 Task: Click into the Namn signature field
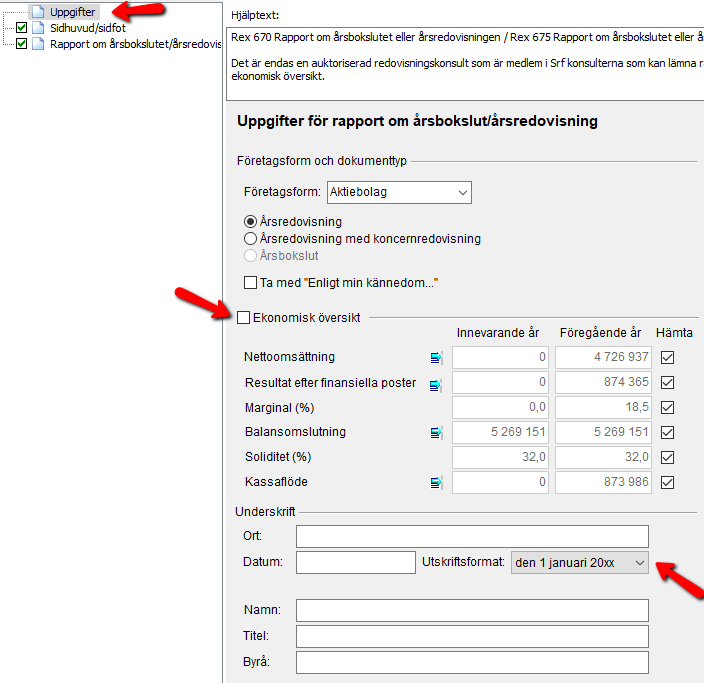[472, 610]
